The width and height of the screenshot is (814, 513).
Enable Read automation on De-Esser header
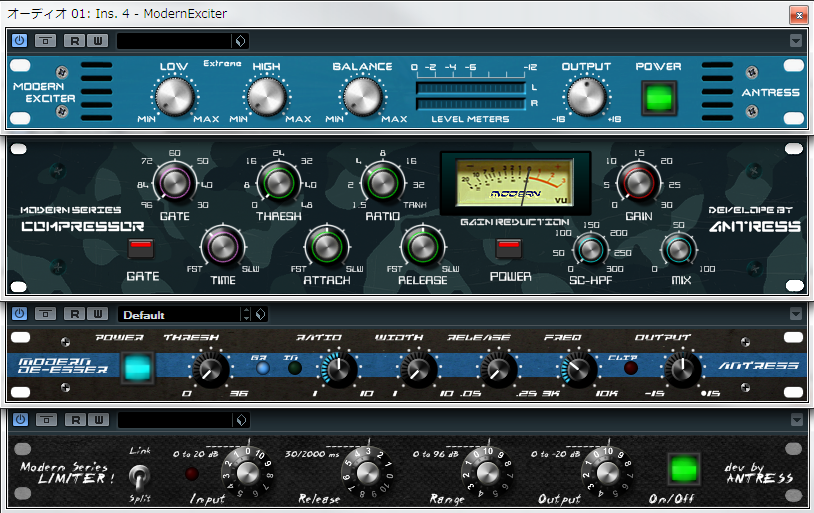[x=75, y=314]
